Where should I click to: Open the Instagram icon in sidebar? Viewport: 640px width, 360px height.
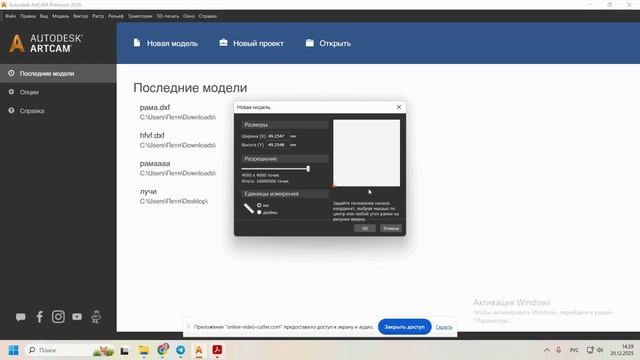point(58,317)
